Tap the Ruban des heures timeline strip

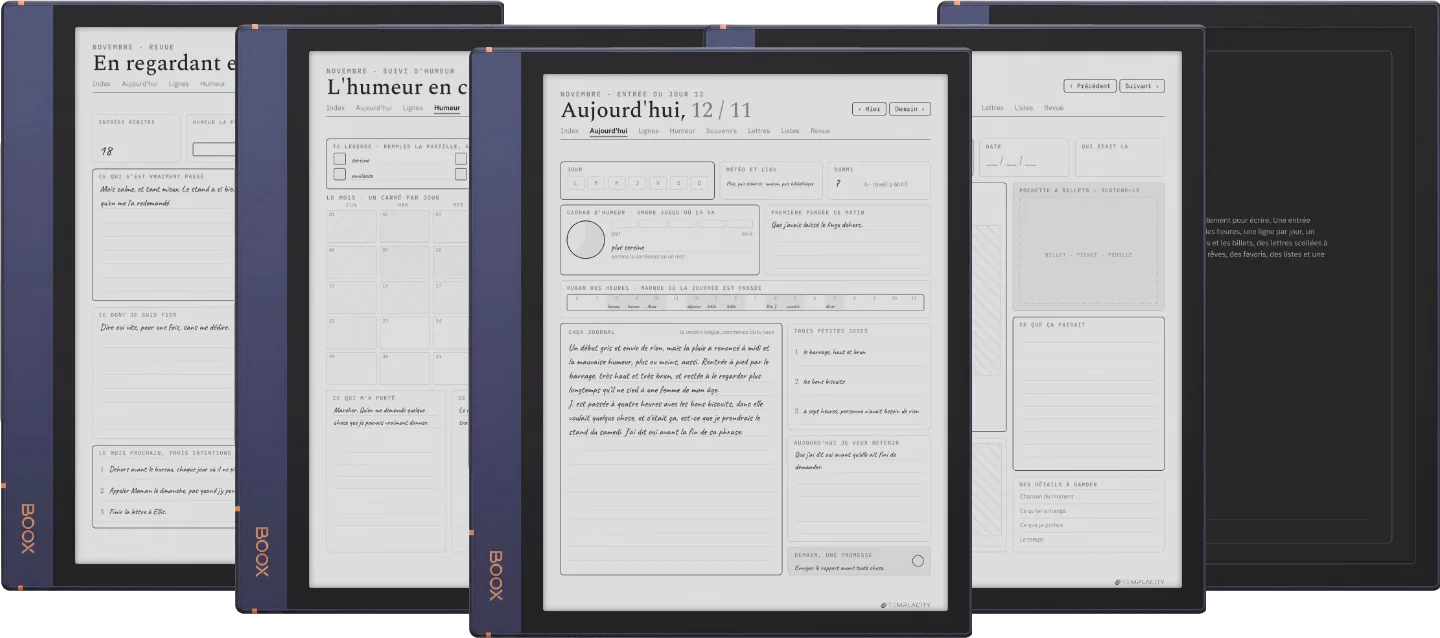[744, 302]
